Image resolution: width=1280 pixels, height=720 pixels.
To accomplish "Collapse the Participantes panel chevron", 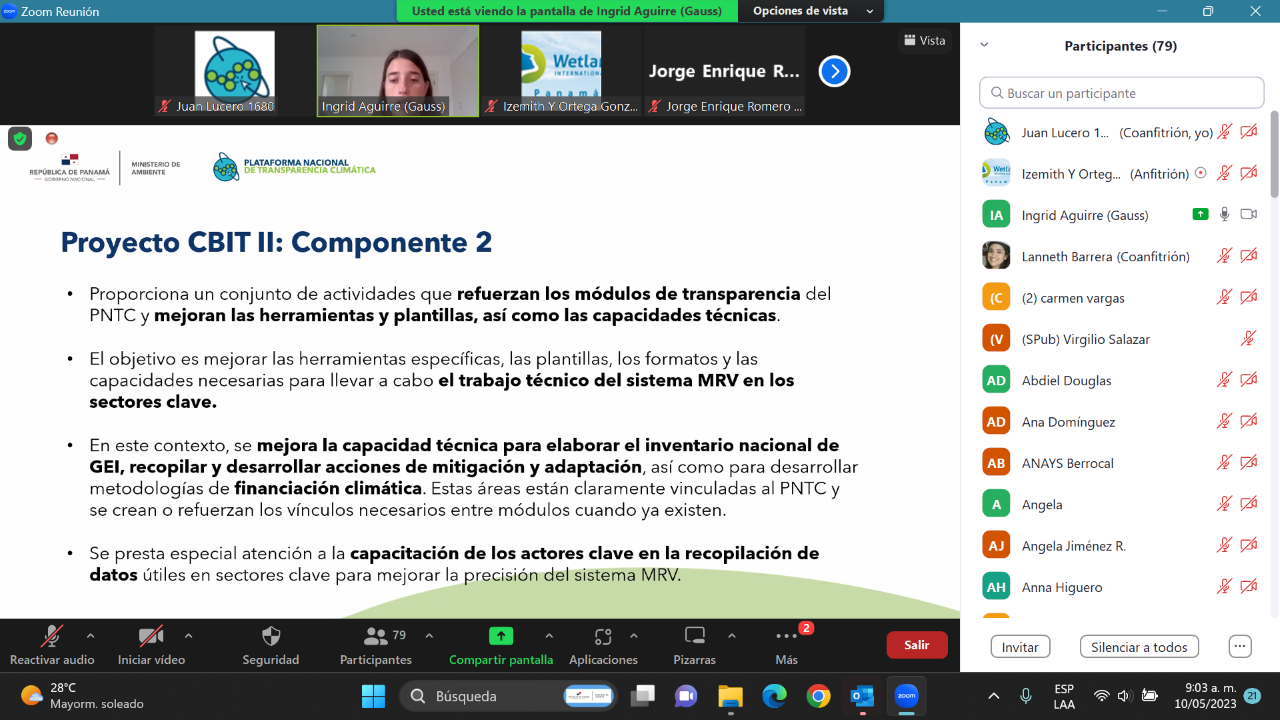I will (984, 45).
